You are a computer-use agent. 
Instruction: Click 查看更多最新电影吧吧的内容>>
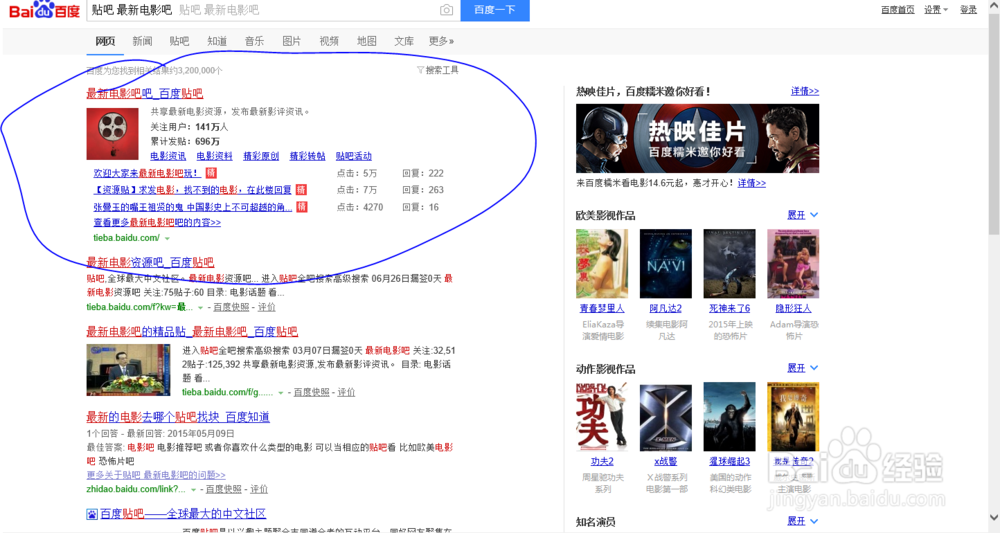[157, 223]
